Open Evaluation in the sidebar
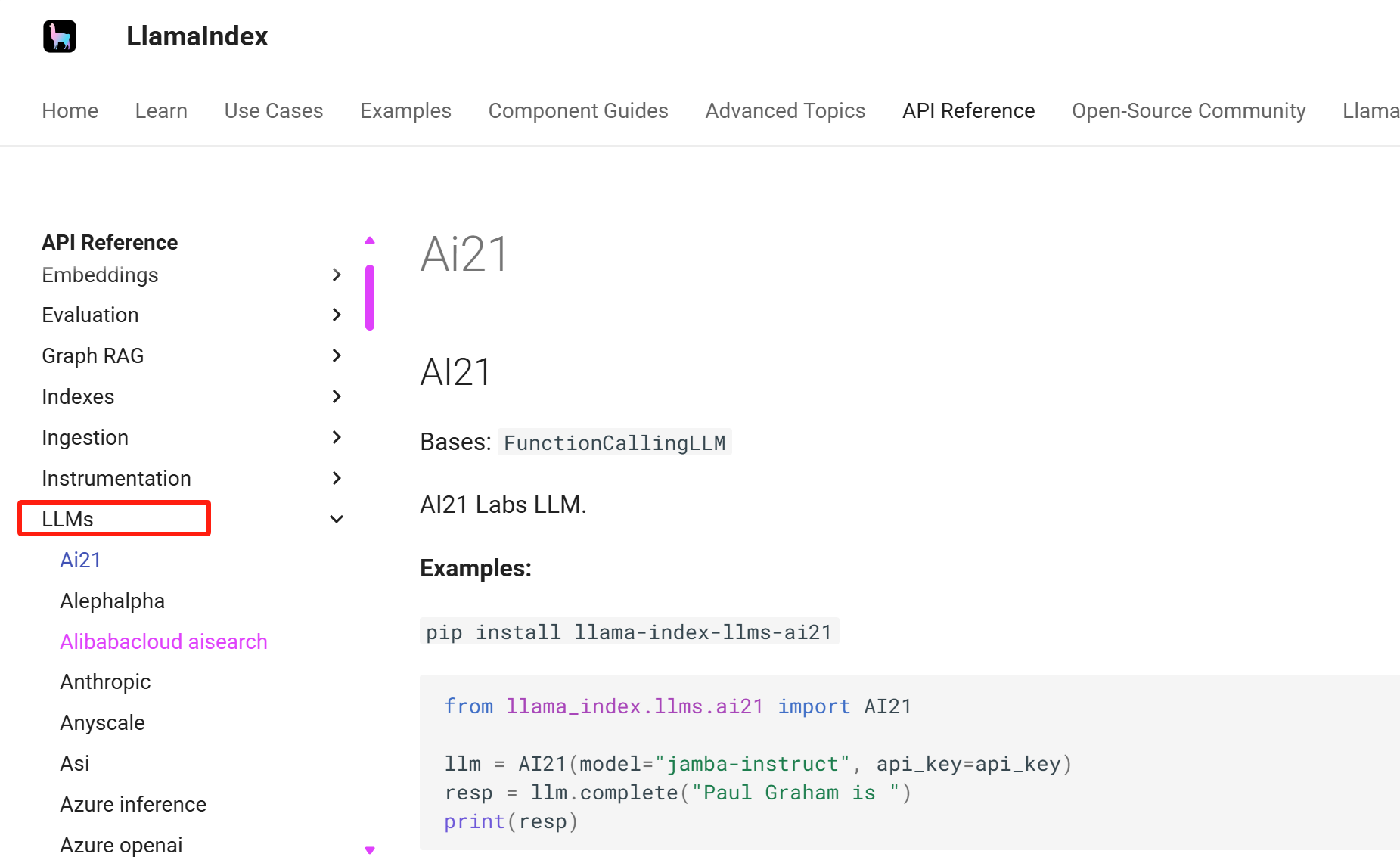 point(90,315)
